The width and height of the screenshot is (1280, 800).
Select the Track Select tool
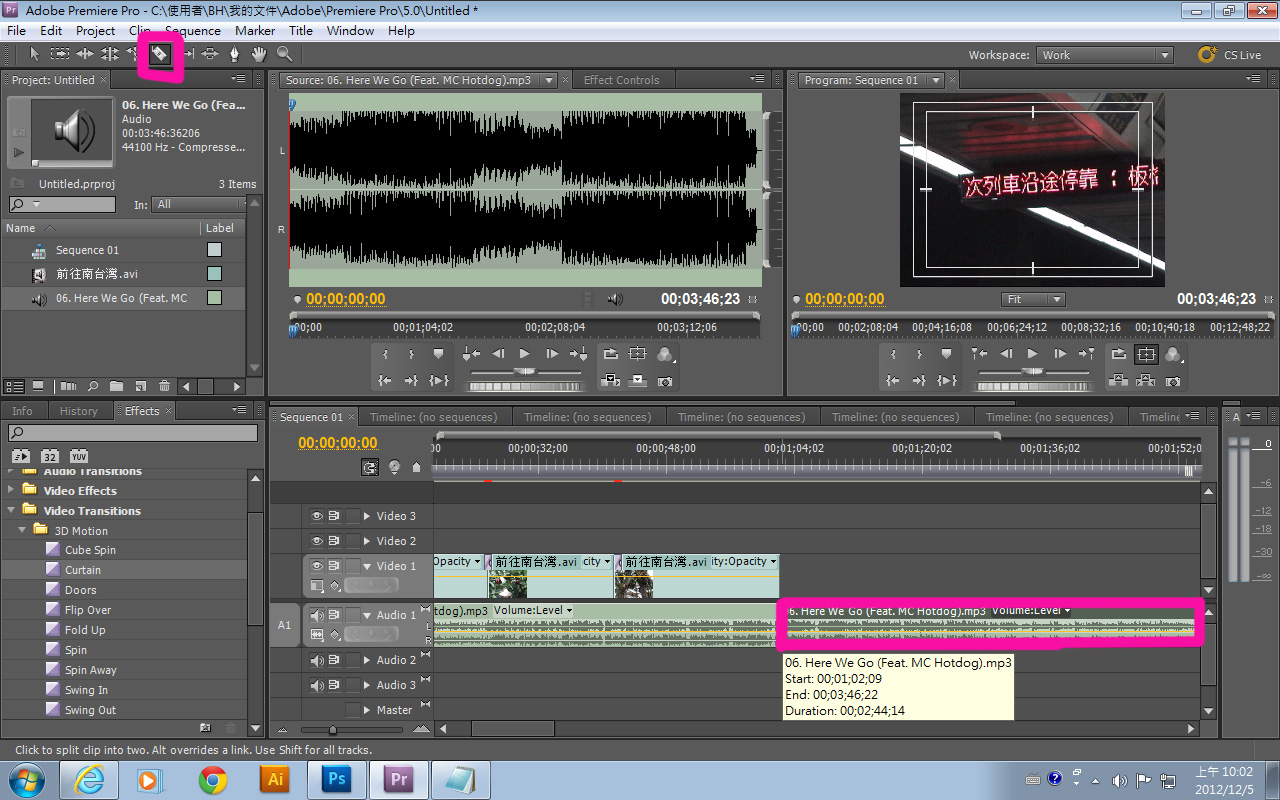tap(60, 54)
